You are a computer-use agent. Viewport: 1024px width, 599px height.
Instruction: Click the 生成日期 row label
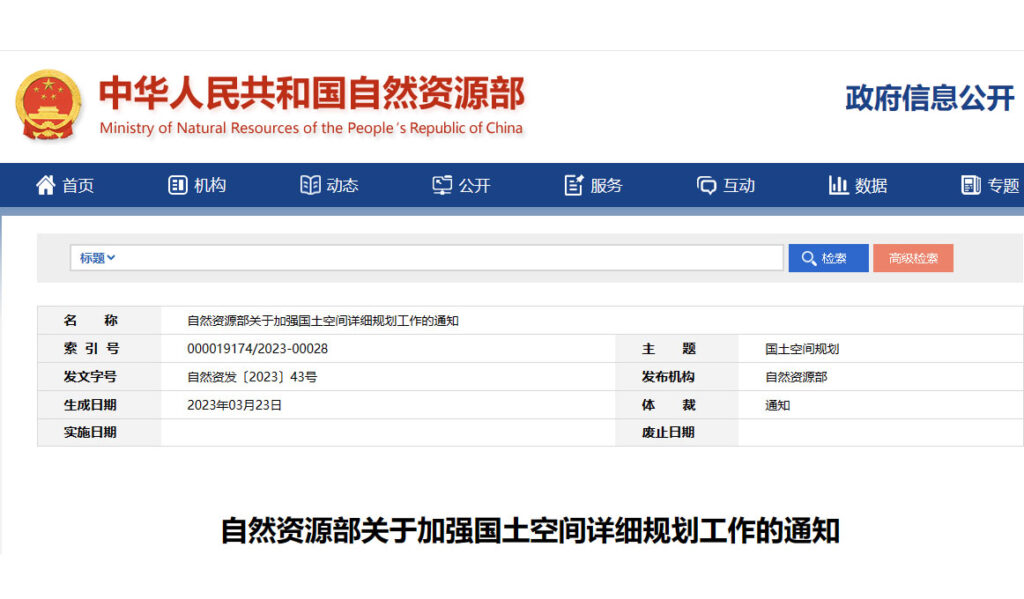coord(90,405)
